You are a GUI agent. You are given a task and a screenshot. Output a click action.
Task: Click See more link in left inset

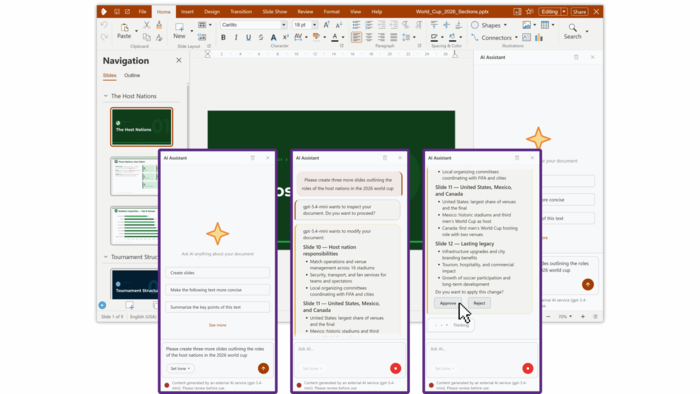point(217,325)
